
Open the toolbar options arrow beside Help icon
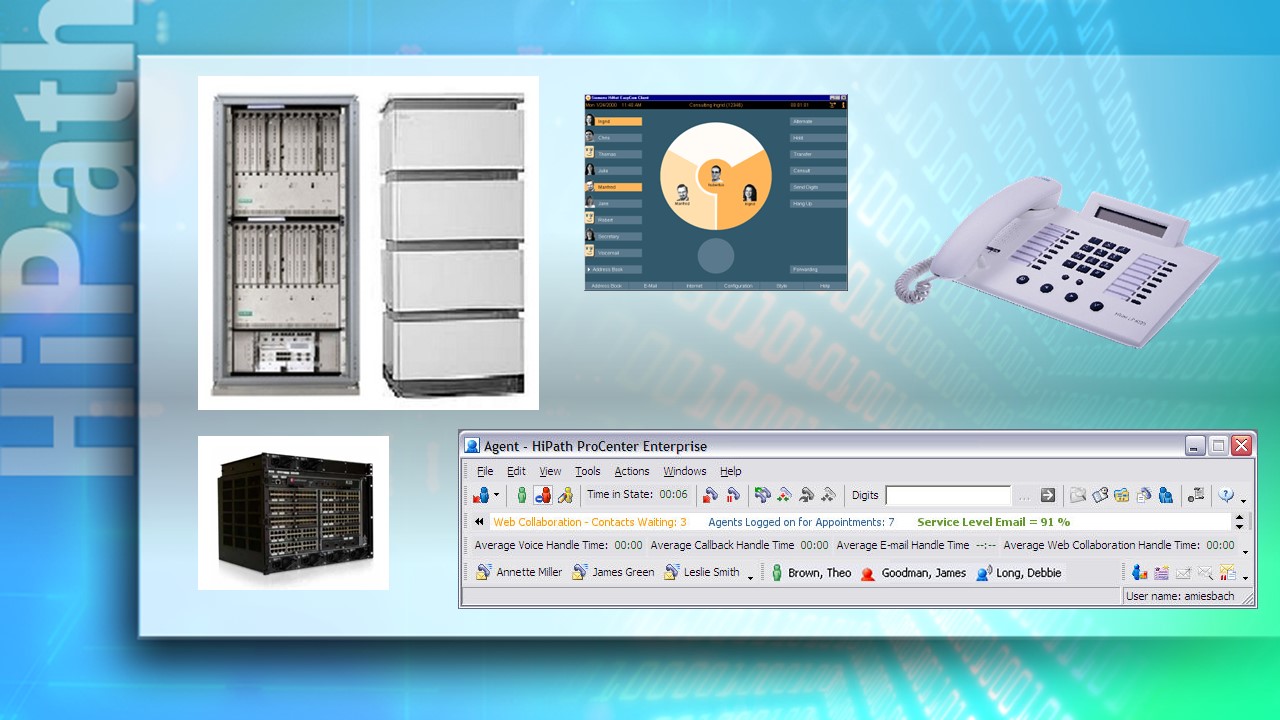(x=1244, y=499)
